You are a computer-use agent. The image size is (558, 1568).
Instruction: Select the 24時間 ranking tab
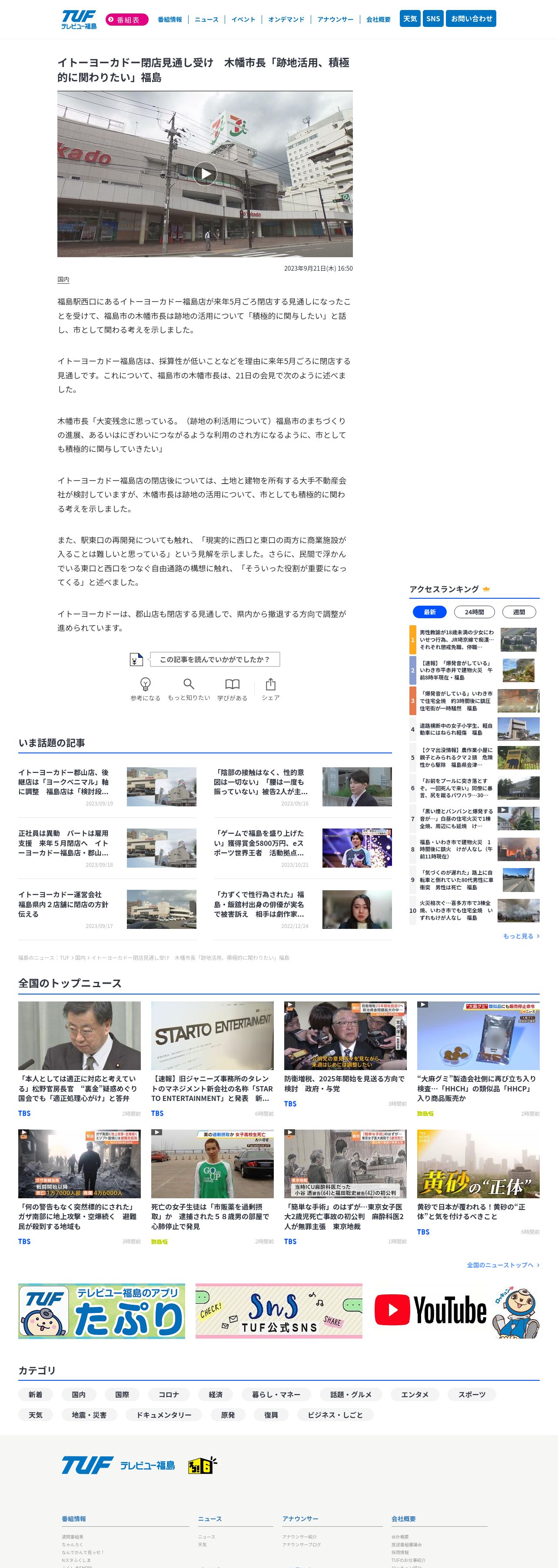point(474,612)
